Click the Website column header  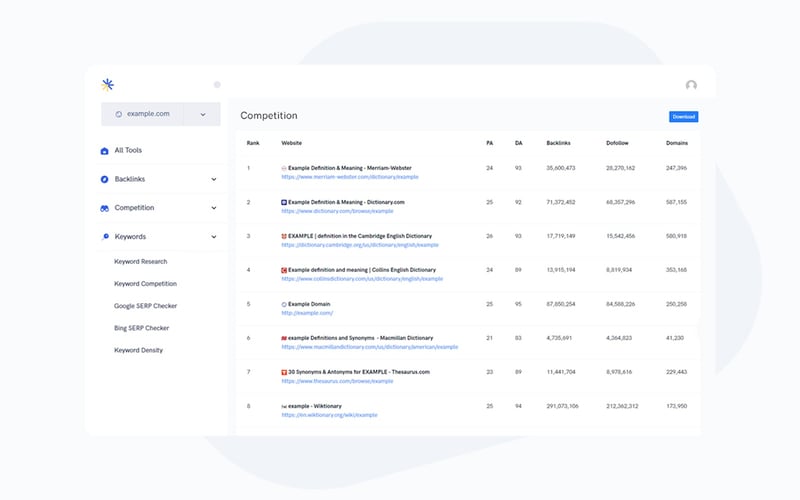pos(291,143)
